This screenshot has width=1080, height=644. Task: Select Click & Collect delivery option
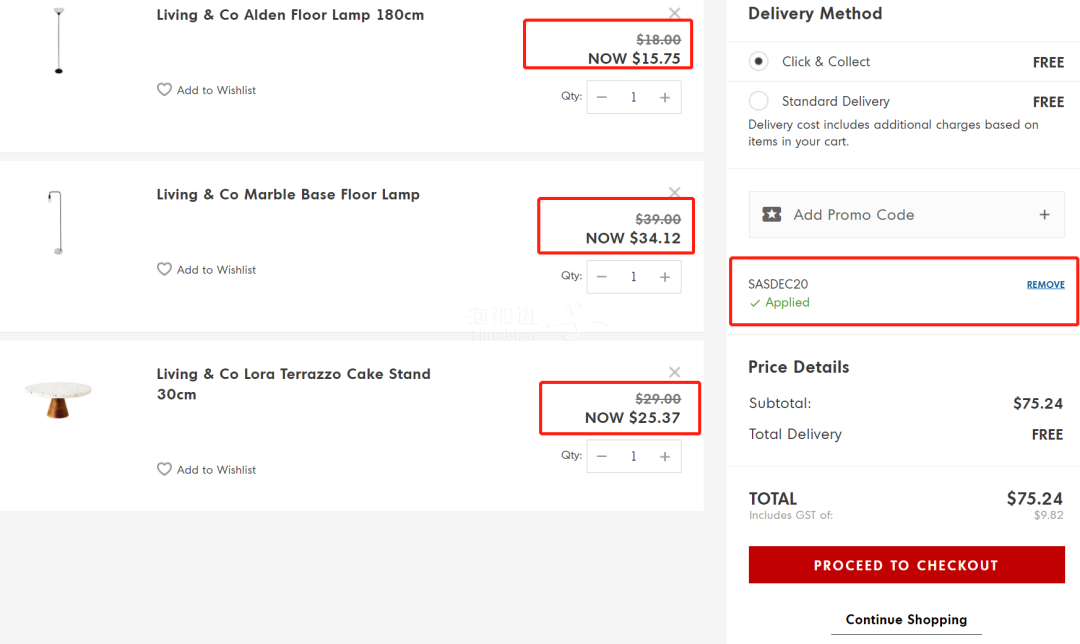[x=759, y=62]
